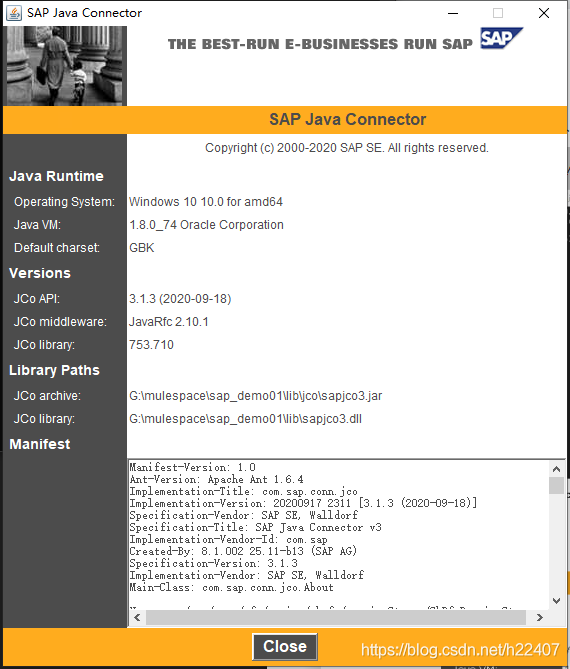Screen dimensions: 570x669
Task: Click the manifest horizontal scrollbar thumb
Action: [336, 617]
